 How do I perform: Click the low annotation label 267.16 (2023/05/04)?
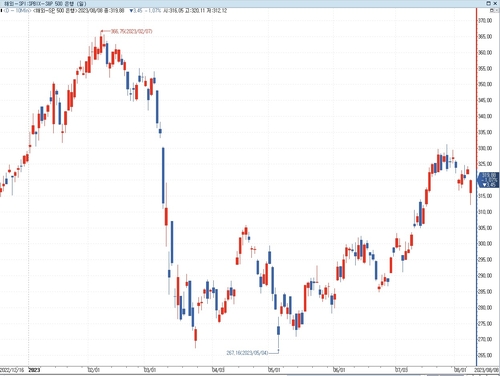coord(247,352)
